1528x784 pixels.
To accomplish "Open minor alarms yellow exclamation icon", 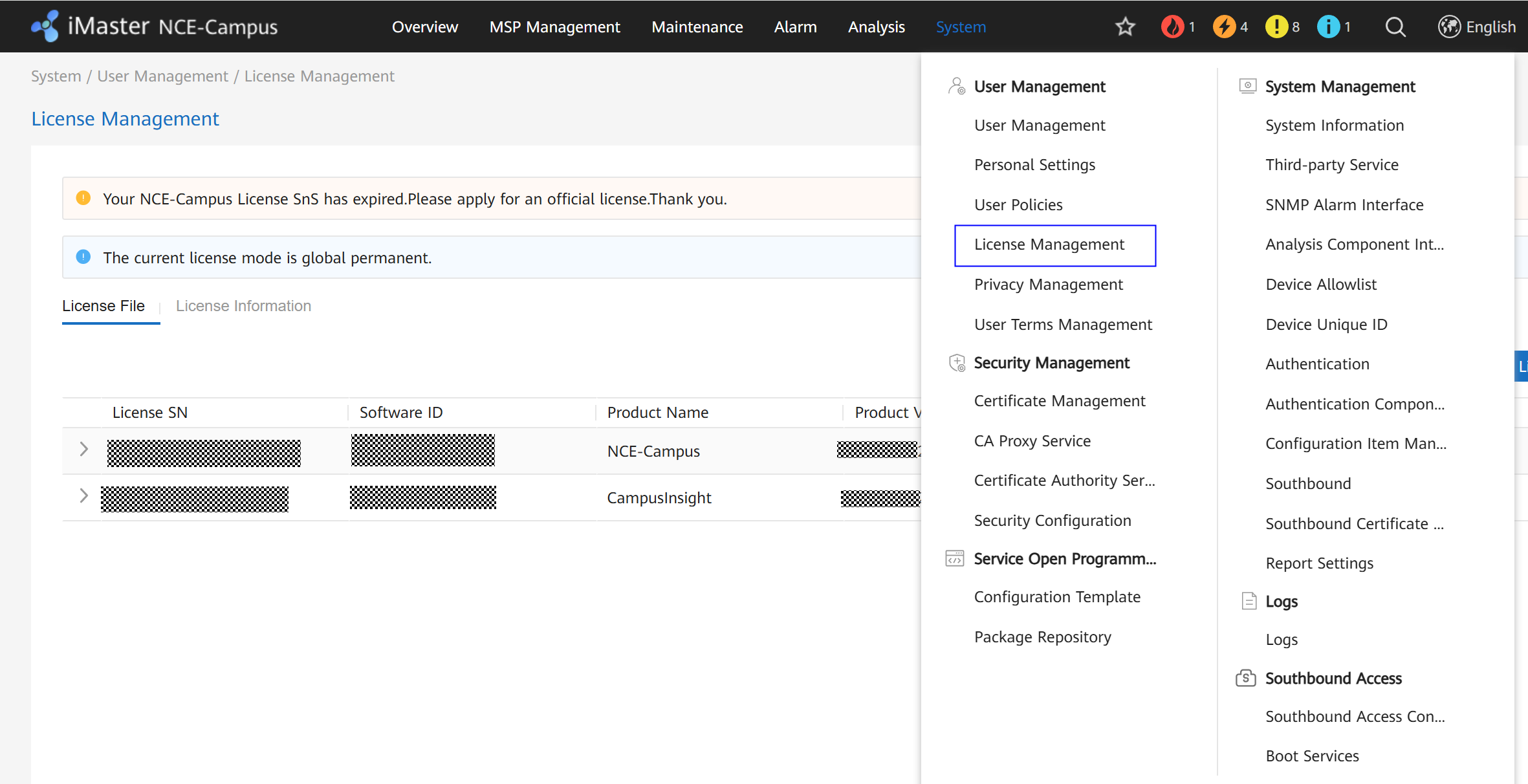I will click(1276, 27).
